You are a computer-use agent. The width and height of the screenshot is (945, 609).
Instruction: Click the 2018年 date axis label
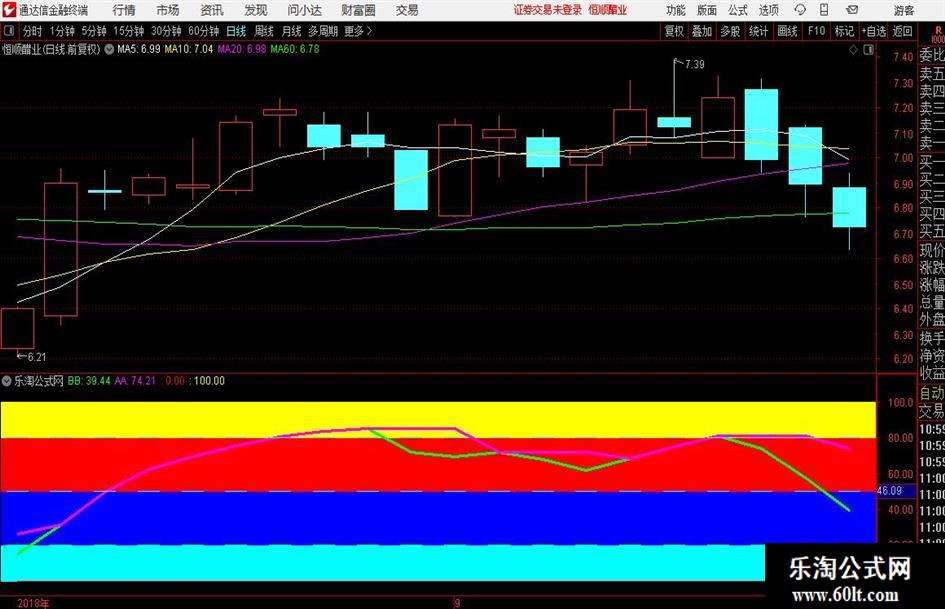coord(33,603)
